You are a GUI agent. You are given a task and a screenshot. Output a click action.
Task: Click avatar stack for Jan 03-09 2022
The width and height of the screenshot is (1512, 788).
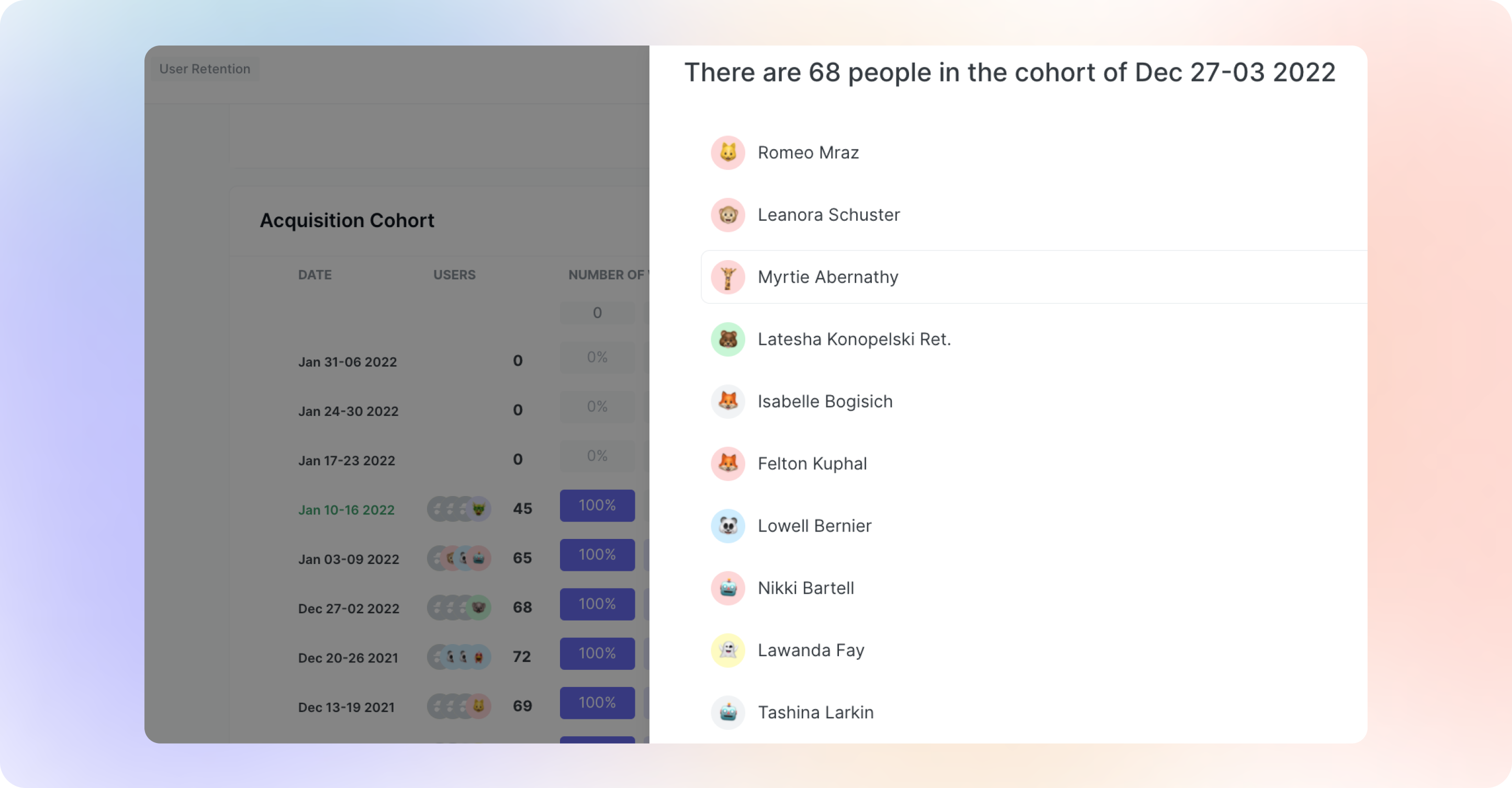pyautogui.click(x=459, y=558)
